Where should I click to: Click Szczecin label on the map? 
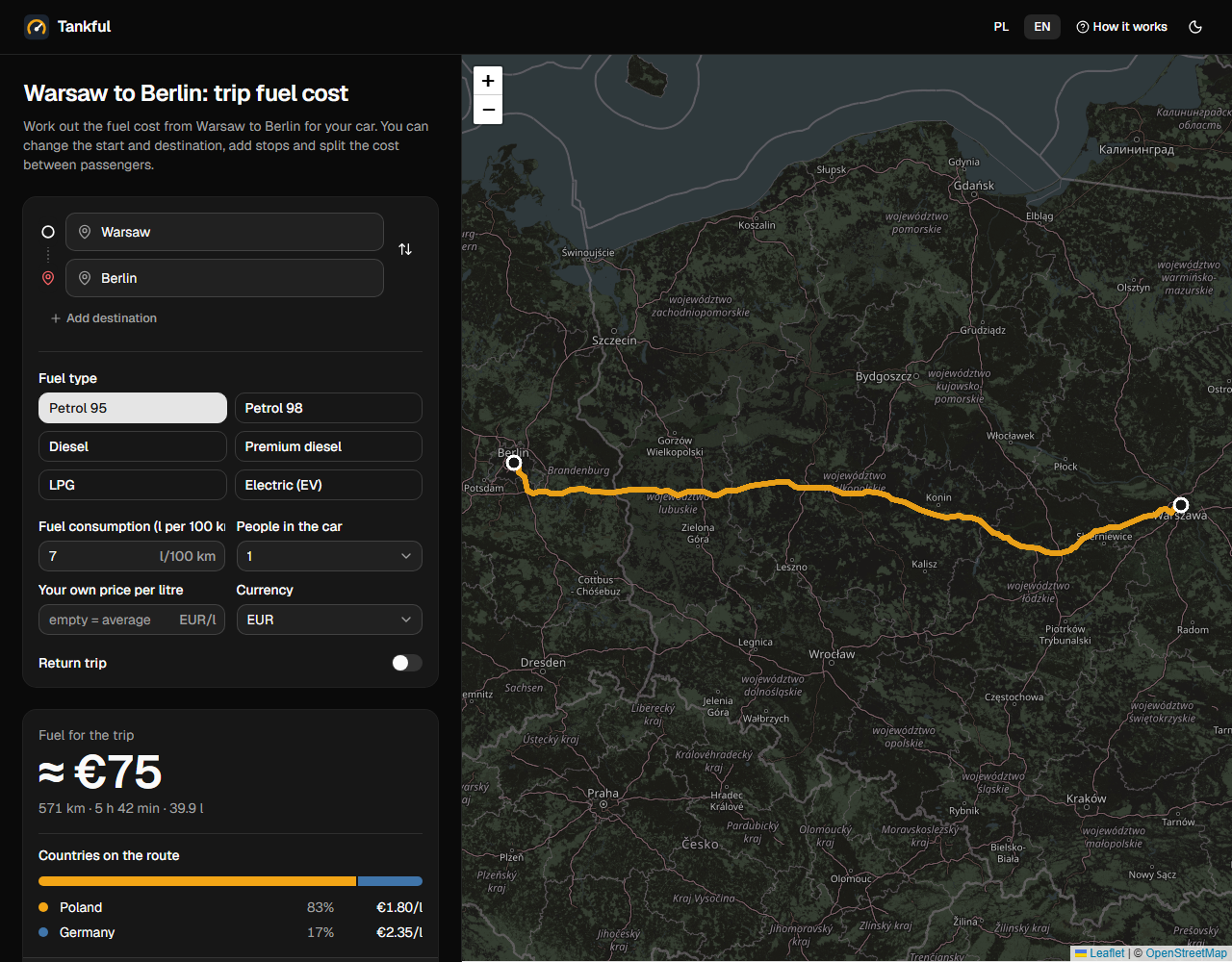pyautogui.click(x=614, y=341)
